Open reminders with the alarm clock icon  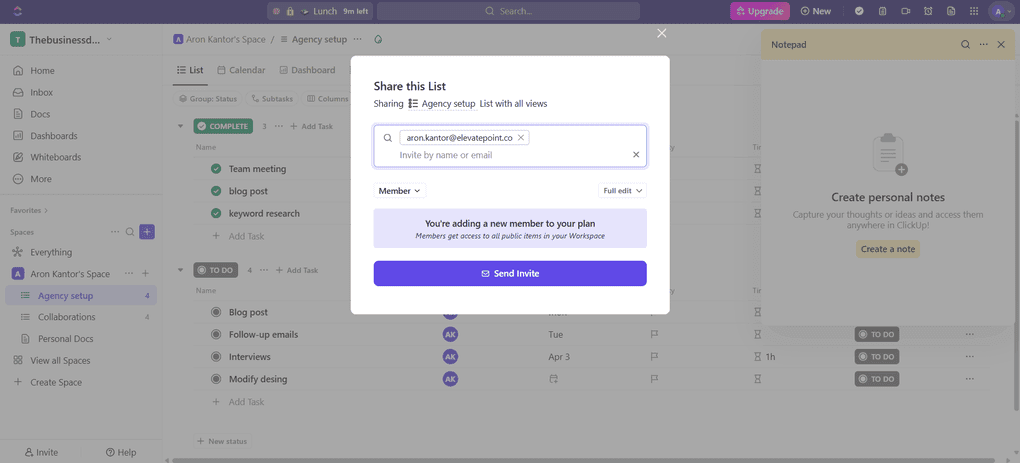928,11
